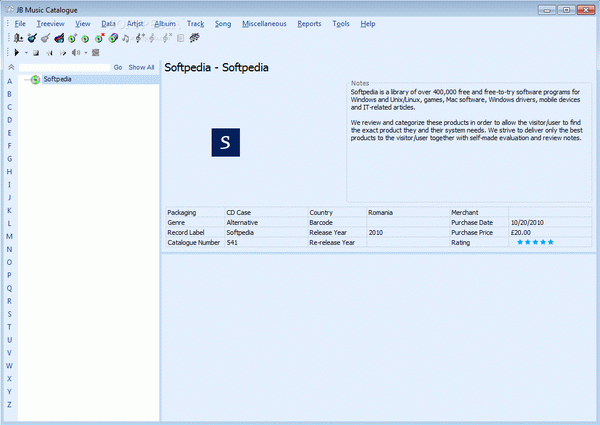Filter artists by letter S
Image resolution: width=600 pixels, height=425 pixels.
(x=10, y=314)
